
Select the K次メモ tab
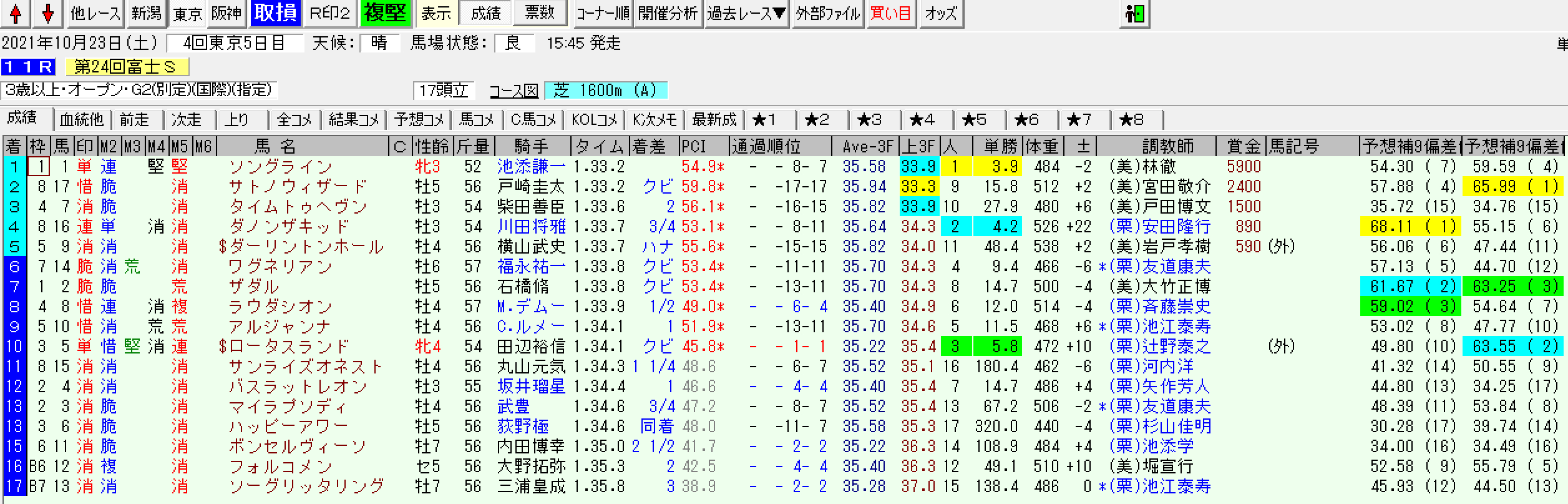tap(655, 119)
